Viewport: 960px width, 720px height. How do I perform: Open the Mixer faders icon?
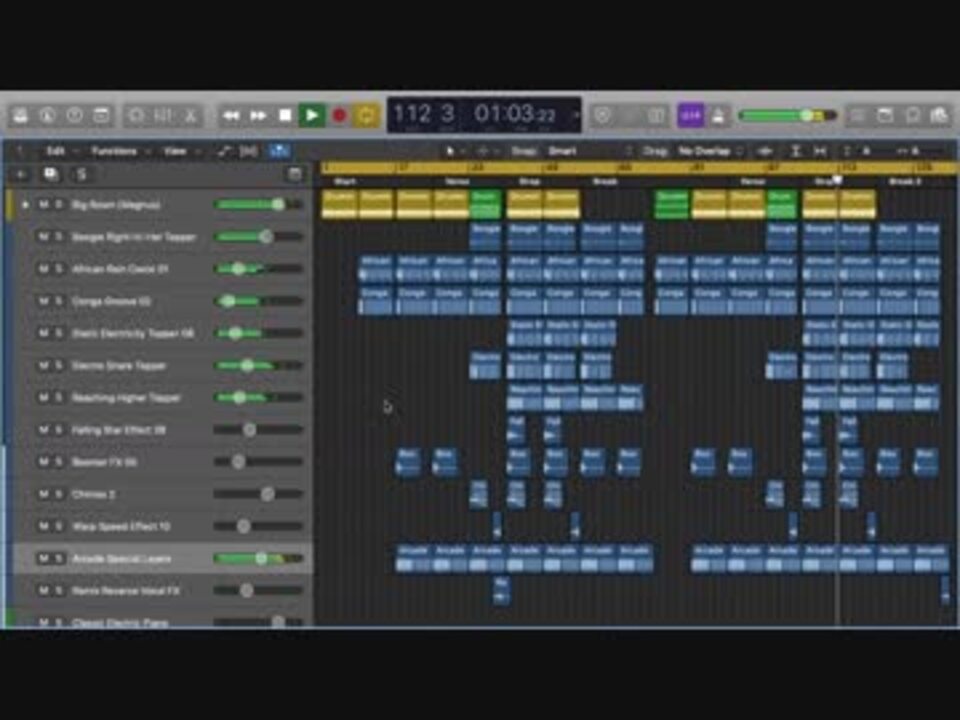[163, 115]
